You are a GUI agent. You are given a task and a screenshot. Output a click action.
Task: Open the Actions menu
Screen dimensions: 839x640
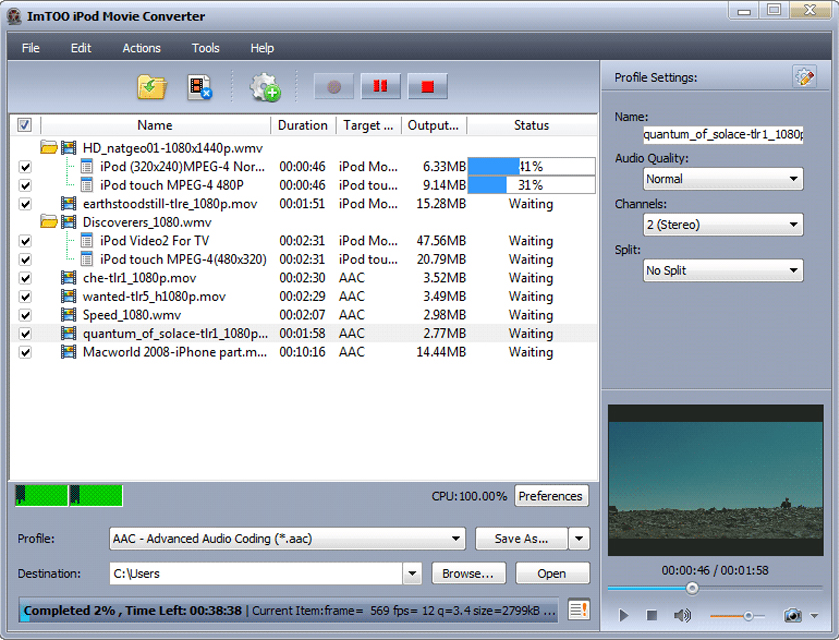[x=141, y=48]
